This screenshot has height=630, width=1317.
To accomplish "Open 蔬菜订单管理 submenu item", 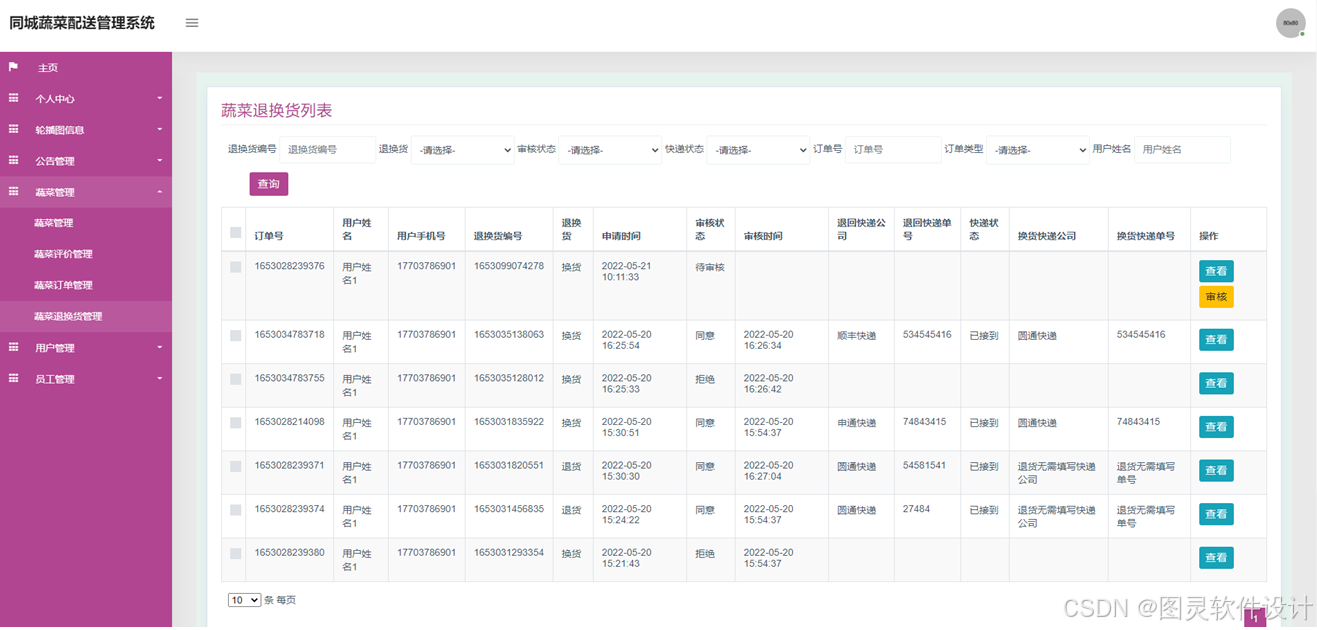I will 86,285.
